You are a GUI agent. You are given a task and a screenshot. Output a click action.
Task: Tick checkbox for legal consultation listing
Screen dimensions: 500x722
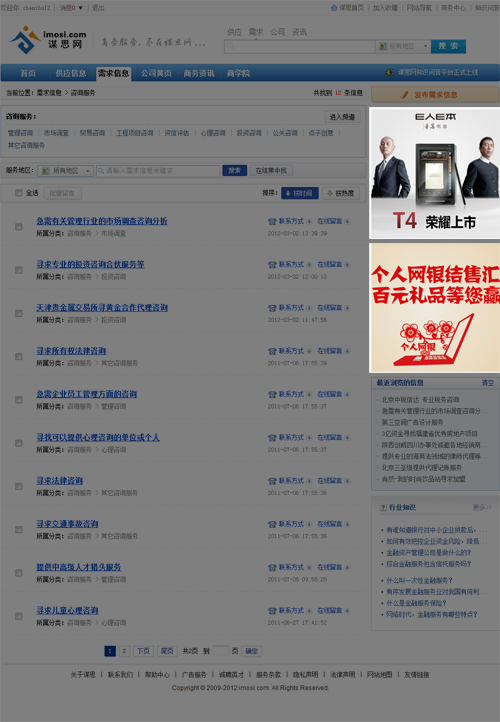(18, 486)
